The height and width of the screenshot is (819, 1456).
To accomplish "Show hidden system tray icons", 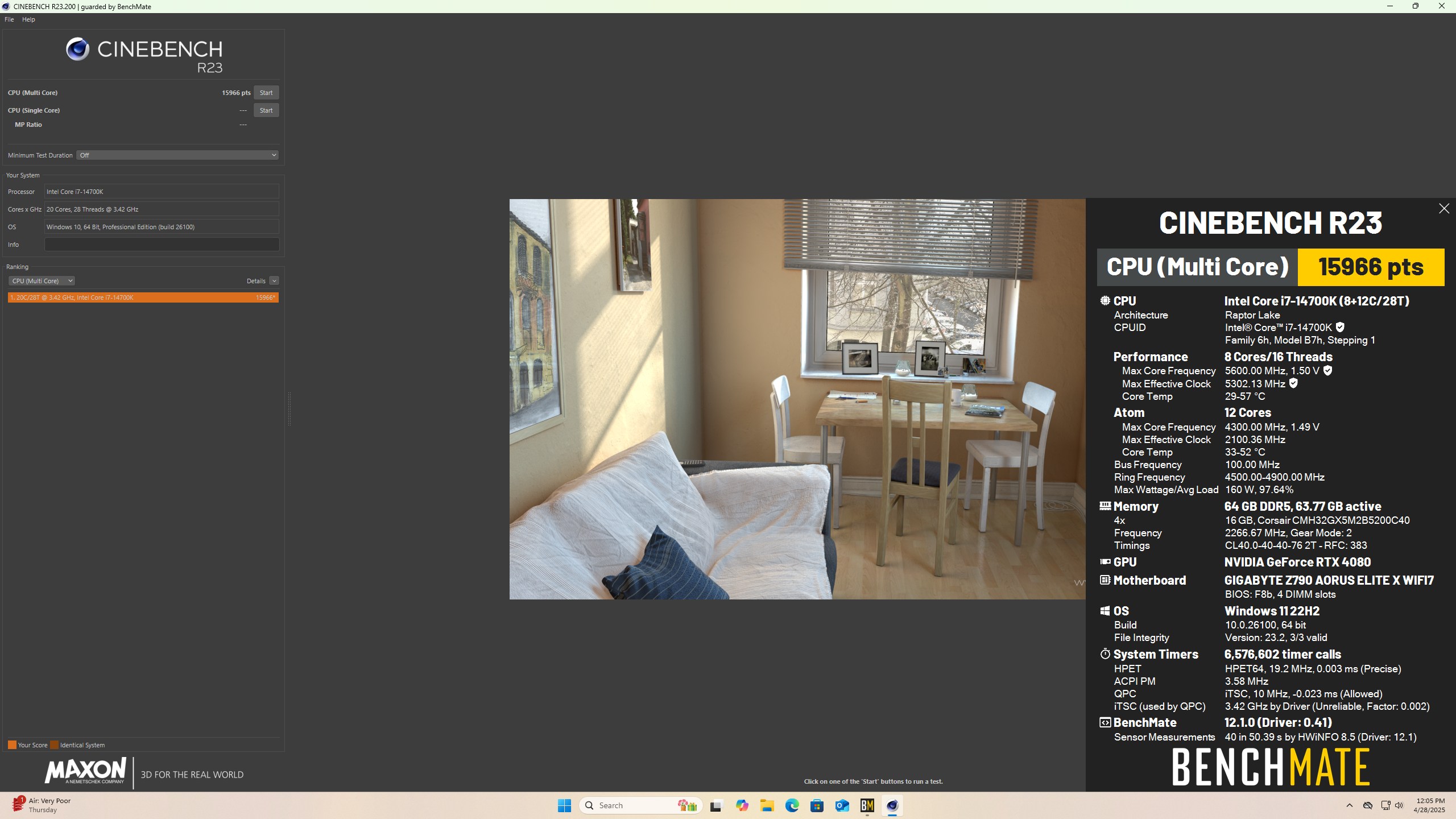I will tap(1349, 805).
